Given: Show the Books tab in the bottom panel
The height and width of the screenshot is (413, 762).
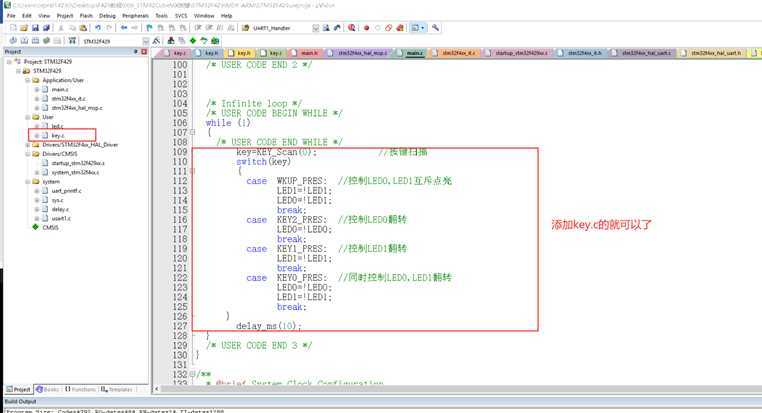Looking at the screenshot, I should [47, 389].
